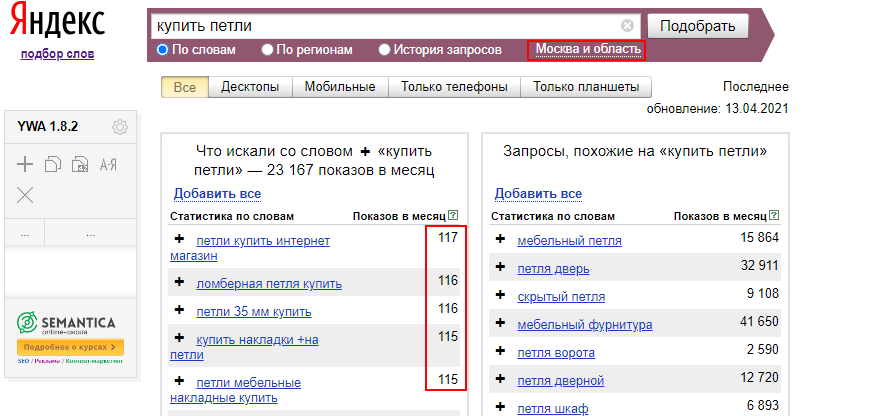This screenshot has height=416, width=895.
Task: Open the 'Москва и область' region selector
Action: click(585, 49)
